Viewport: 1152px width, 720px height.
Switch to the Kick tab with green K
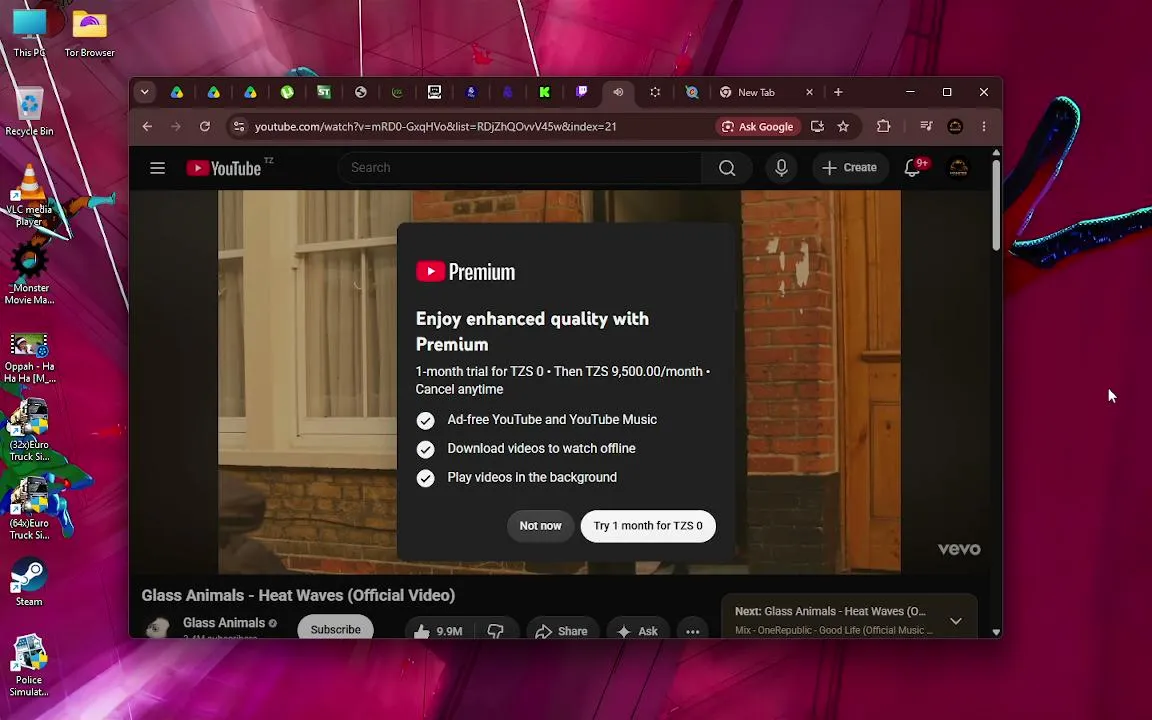click(x=544, y=92)
